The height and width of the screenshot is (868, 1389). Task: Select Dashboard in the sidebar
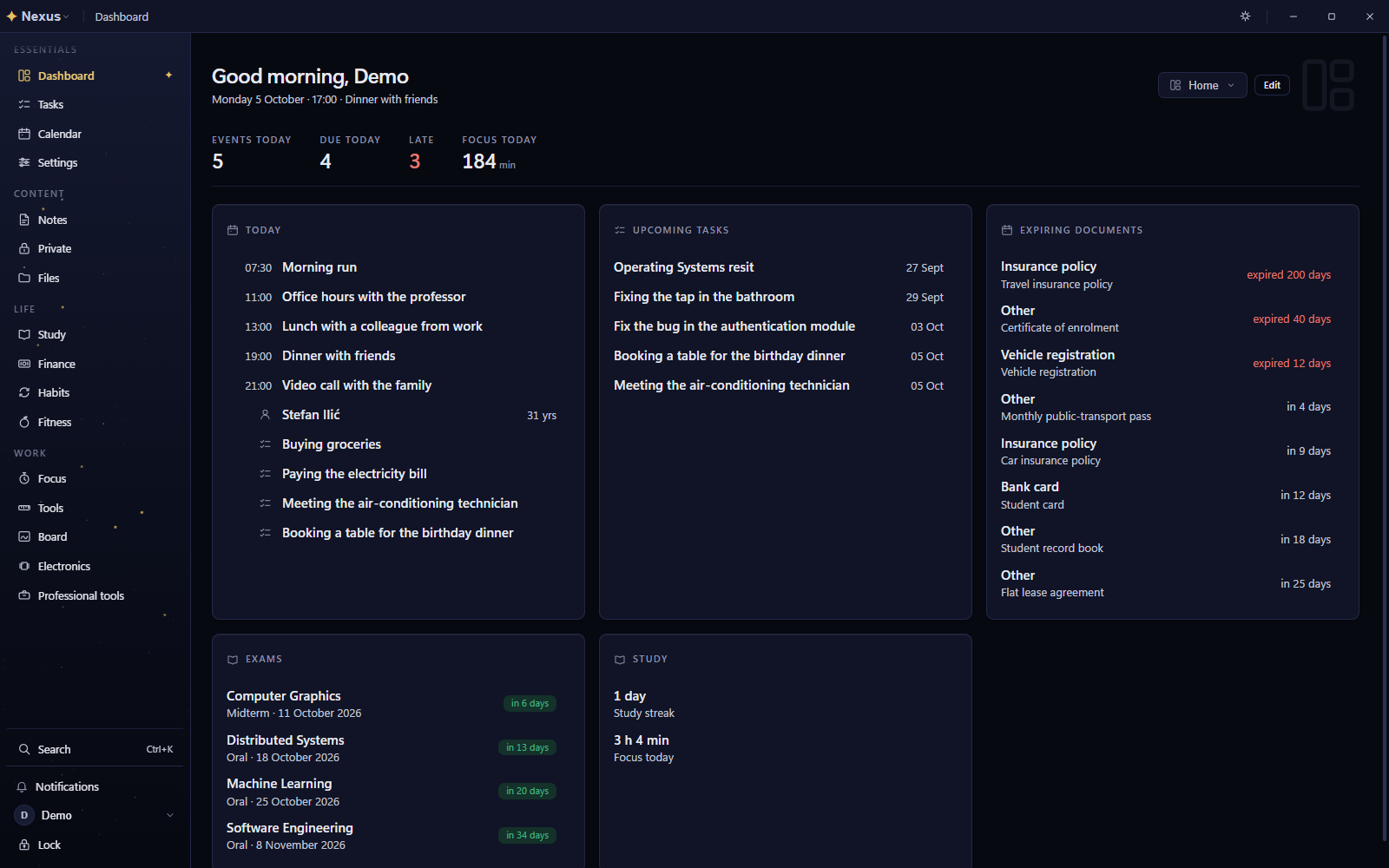pyautogui.click(x=95, y=76)
